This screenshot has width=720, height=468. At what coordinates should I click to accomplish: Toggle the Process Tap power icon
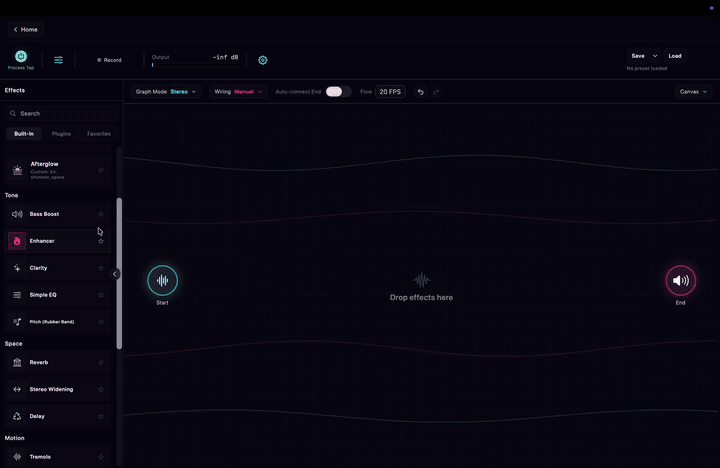click(x=21, y=56)
